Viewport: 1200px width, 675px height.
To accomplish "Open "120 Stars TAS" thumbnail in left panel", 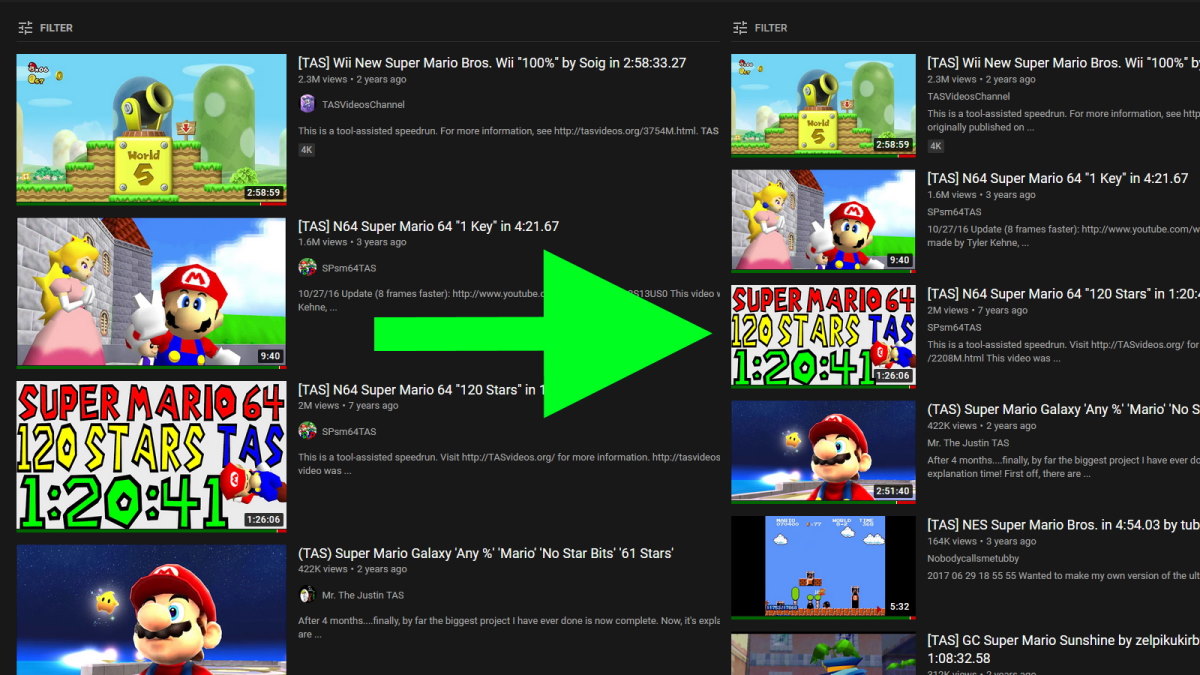I will 151,457.
